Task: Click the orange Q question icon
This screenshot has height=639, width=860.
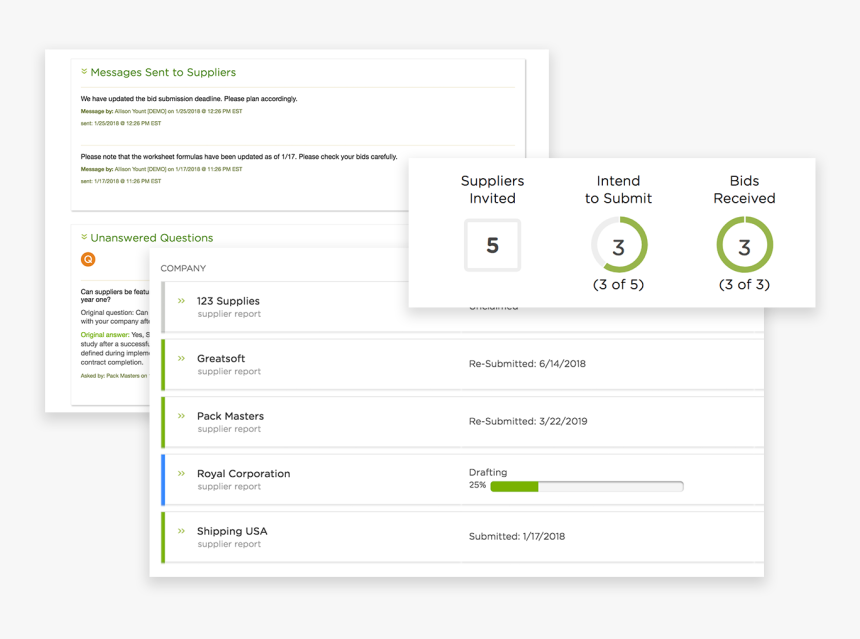Action: pos(88,259)
